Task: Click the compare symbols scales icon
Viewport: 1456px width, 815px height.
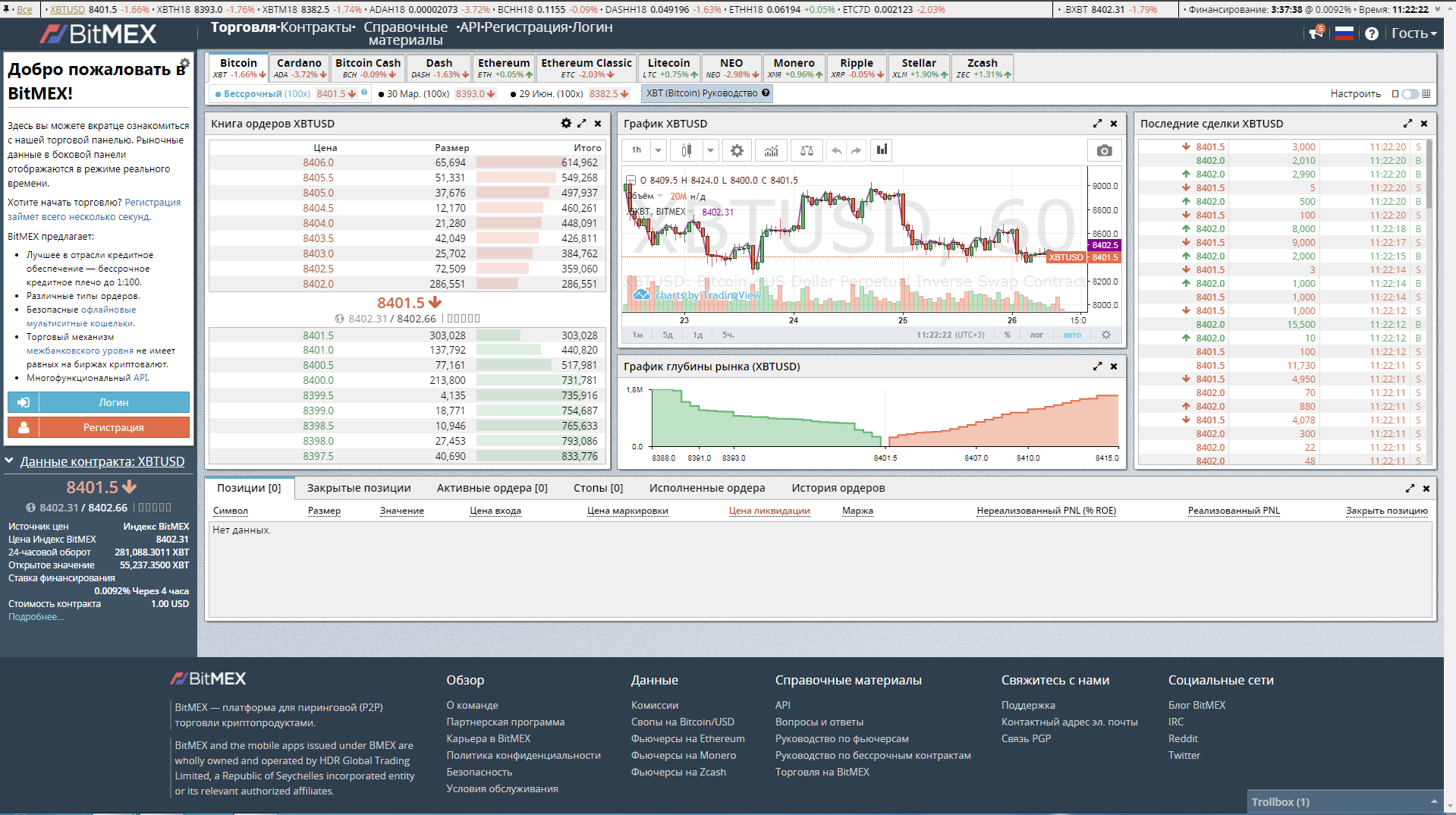Action: click(x=807, y=150)
